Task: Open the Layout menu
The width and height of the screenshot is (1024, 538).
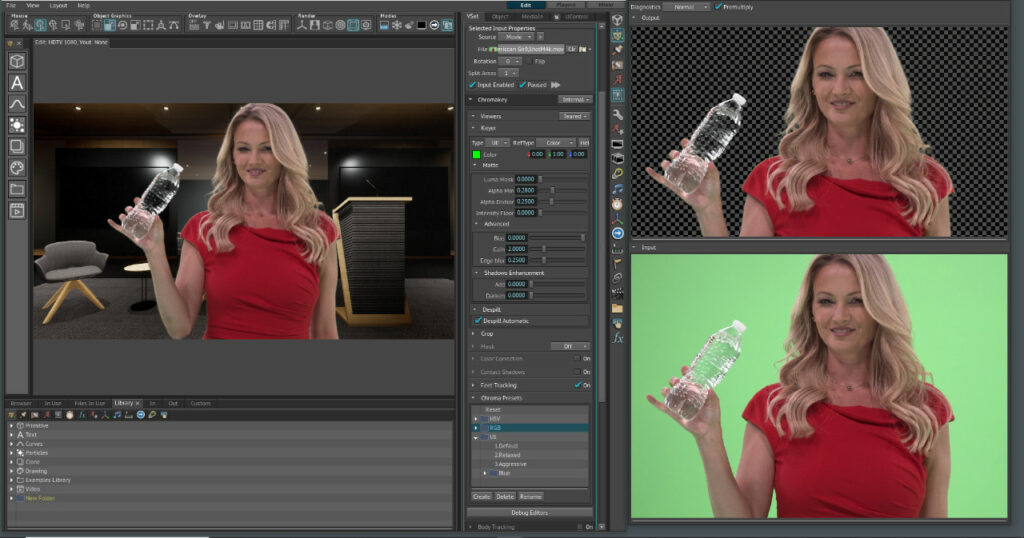Action: coord(58,5)
